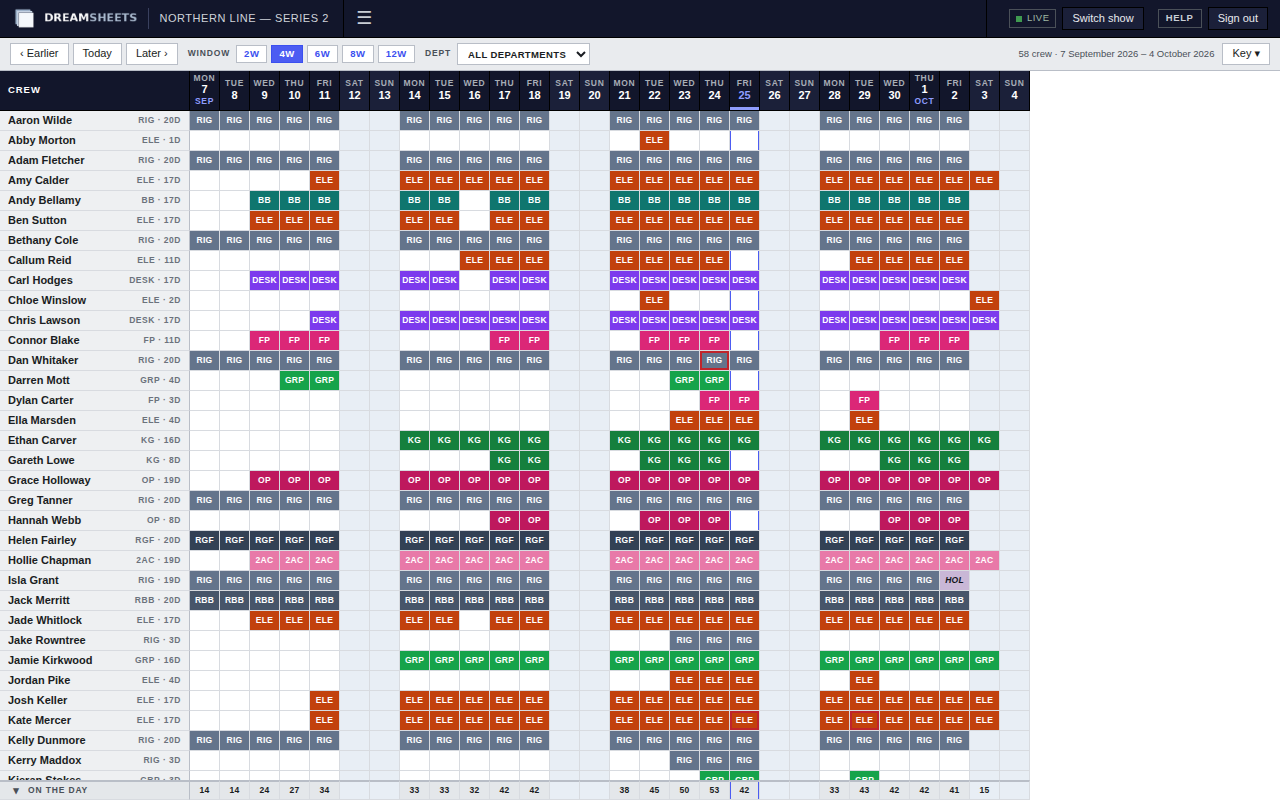Click the Northern Line — Series 2 title
The height and width of the screenshot is (800, 1280).
click(x=244, y=18)
